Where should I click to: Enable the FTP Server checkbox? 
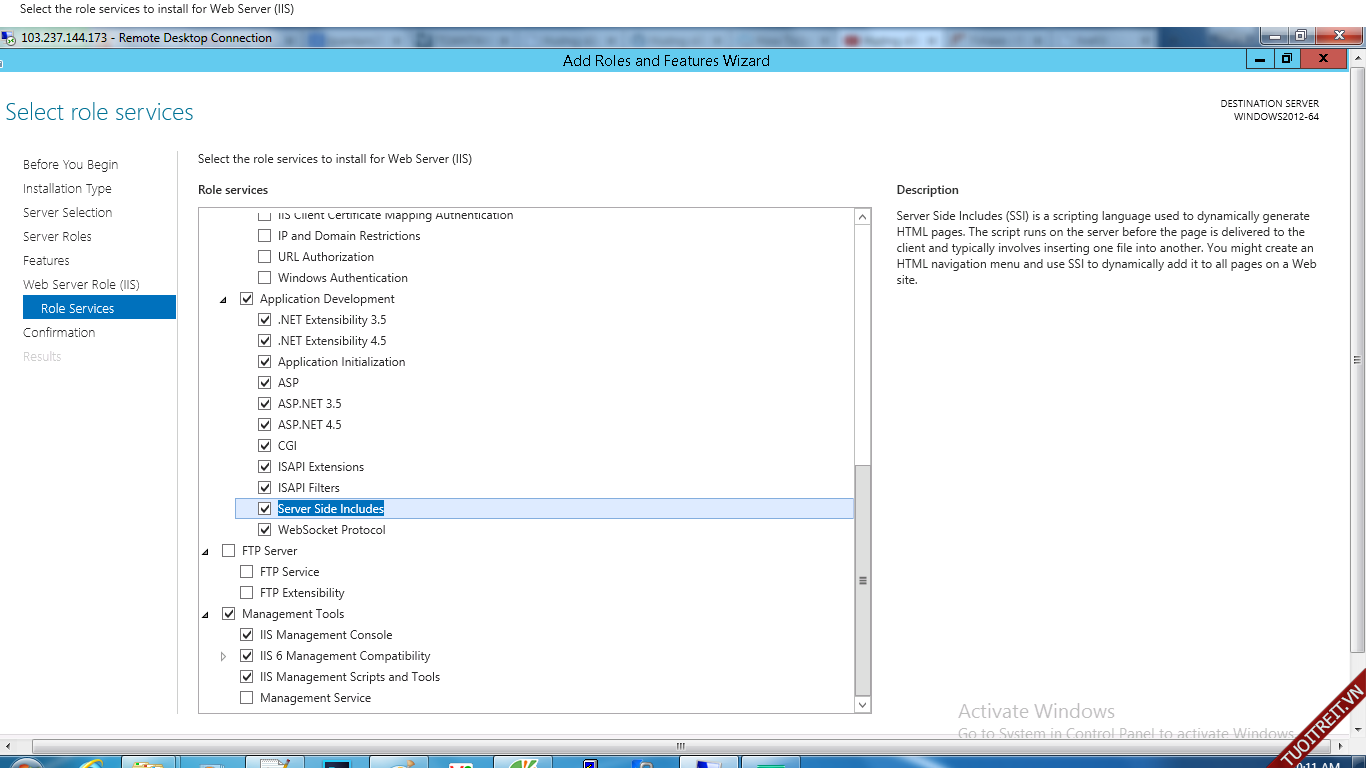[229, 551]
